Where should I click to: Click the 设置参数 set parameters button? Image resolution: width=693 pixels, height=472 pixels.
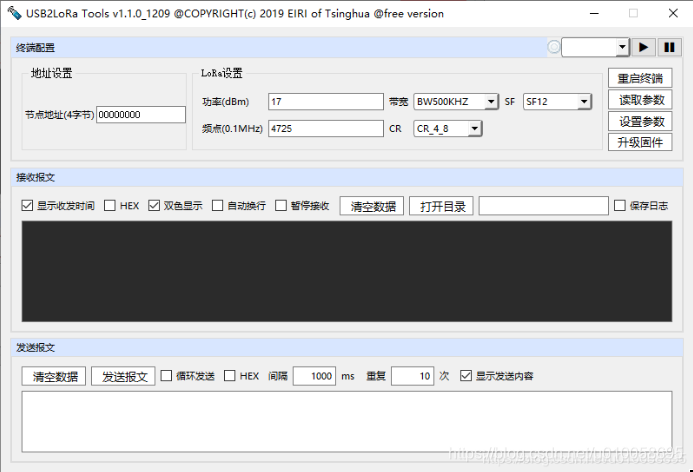click(x=640, y=121)
